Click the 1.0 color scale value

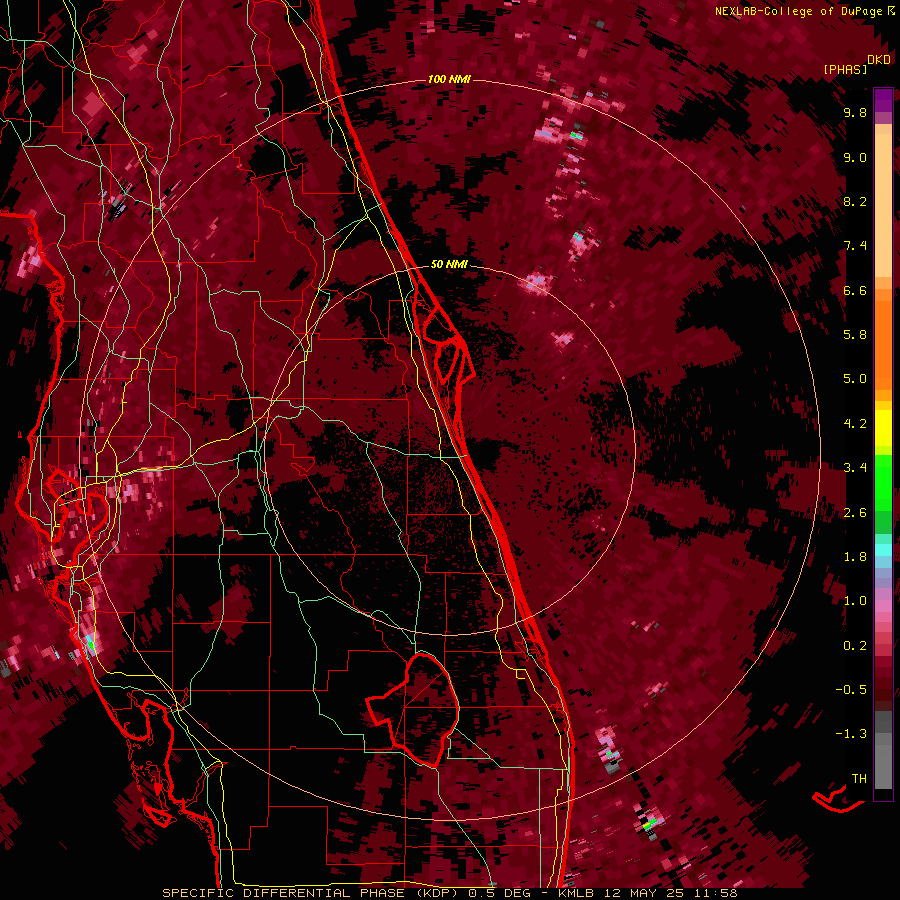[x=855, y=601]
